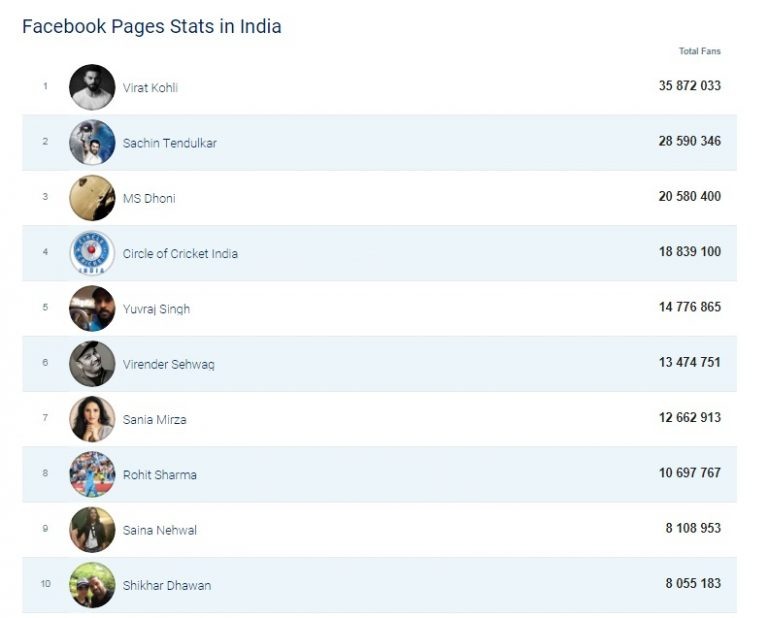The width and height of the screenshot is (768, 618).
Task: Open the Shikhar Dhawan name link
Action: (166, 585)
